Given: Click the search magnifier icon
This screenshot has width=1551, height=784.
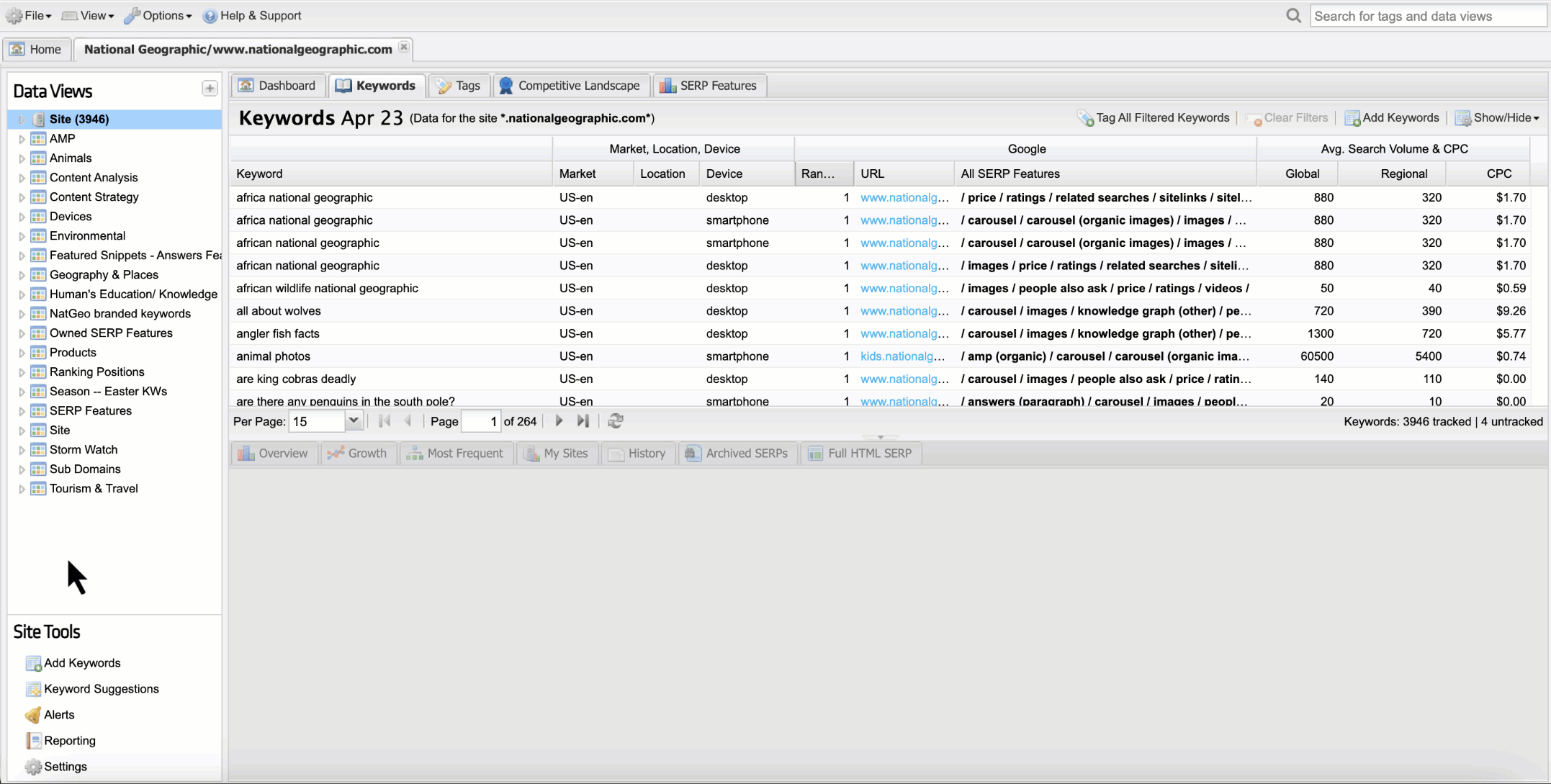Looking at the screenshot, I should click(x=1293, y=16).
